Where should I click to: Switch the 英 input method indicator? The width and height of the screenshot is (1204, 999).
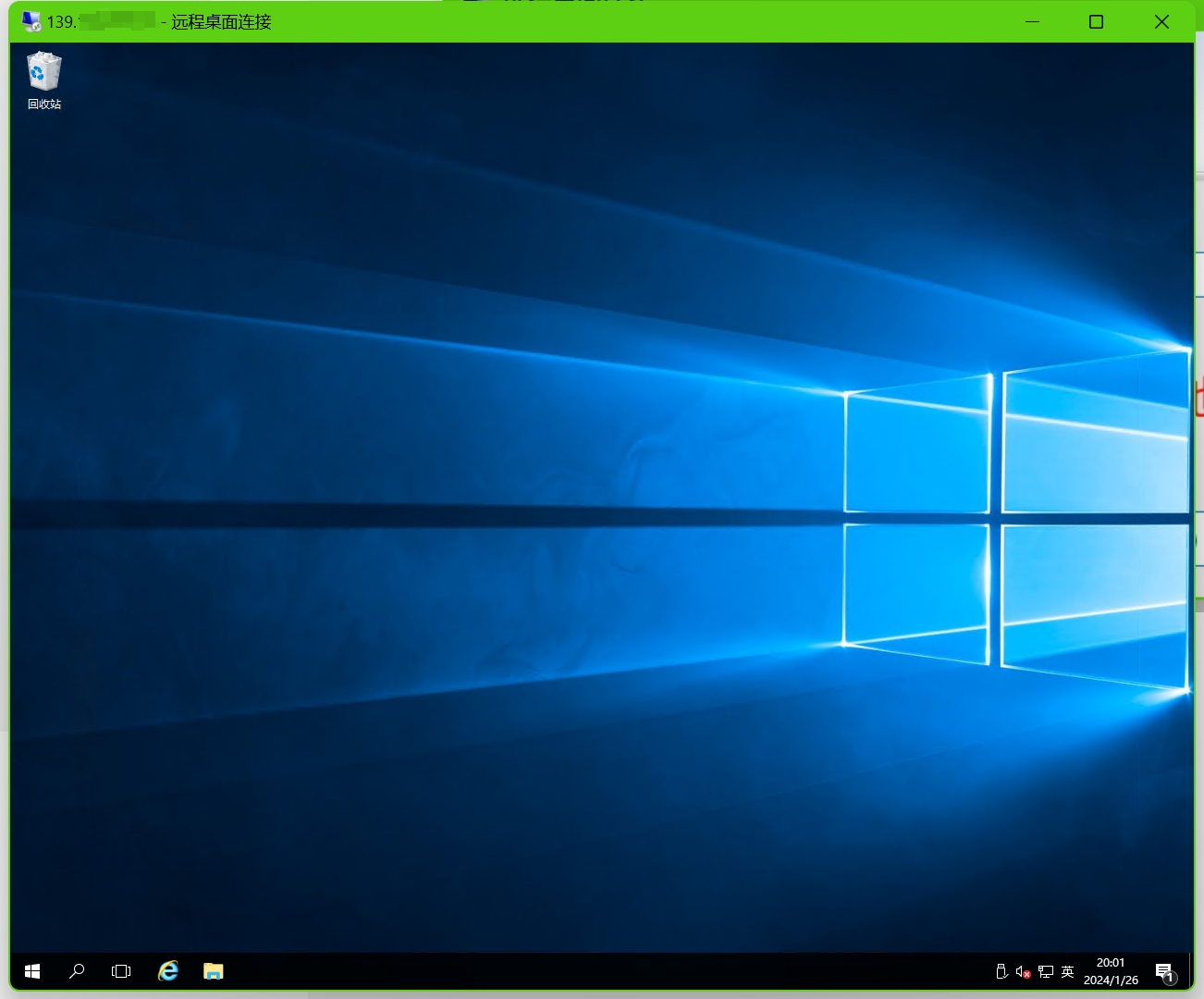pyautogui.click(x=1067, y=971)
